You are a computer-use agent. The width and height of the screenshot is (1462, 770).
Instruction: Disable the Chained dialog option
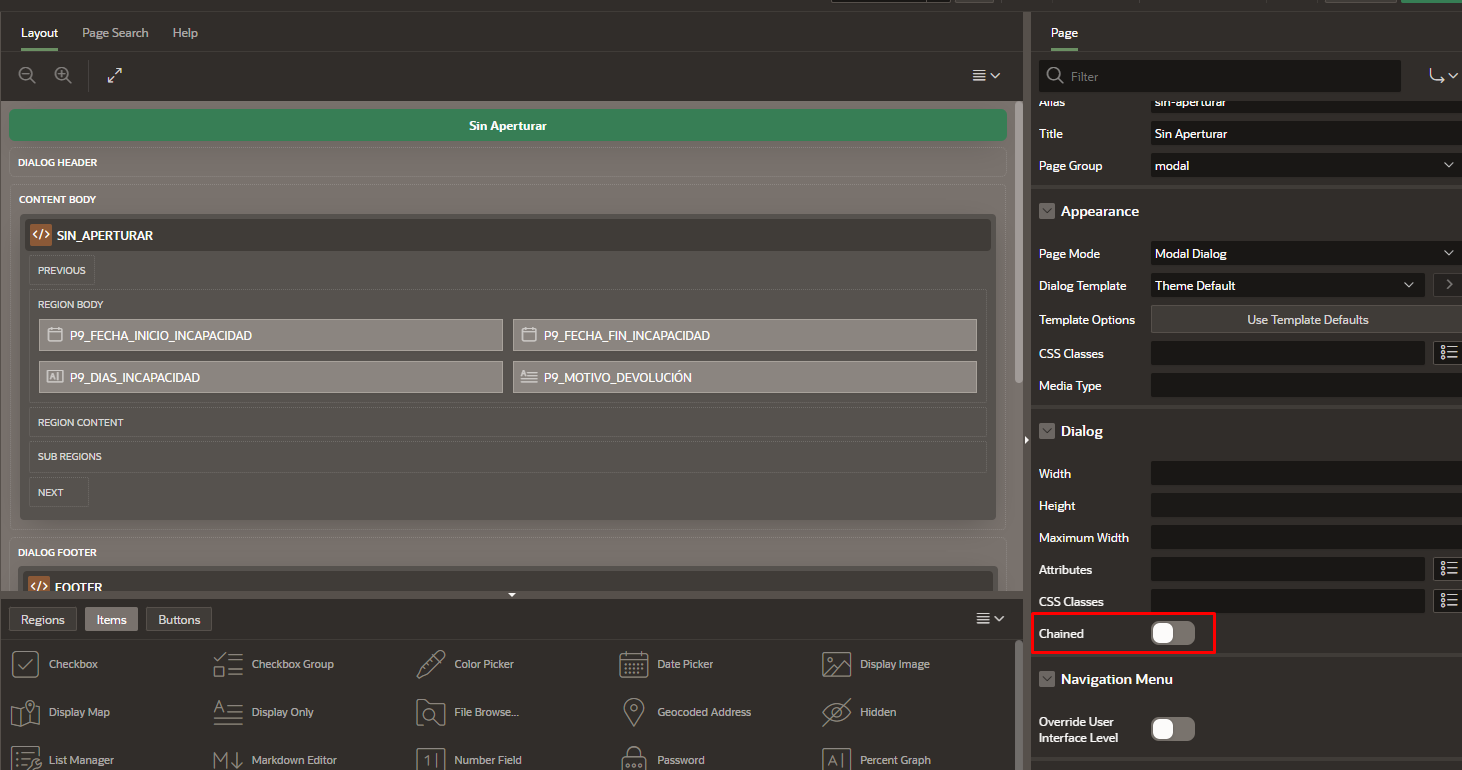(x=1172, y=633)
